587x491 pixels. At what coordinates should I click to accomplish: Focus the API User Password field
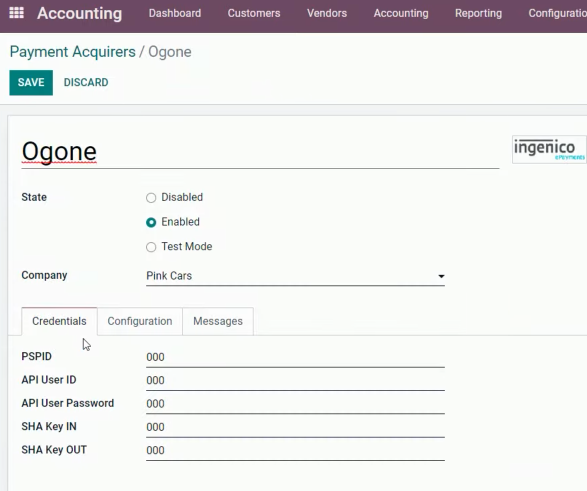(295, 403)
